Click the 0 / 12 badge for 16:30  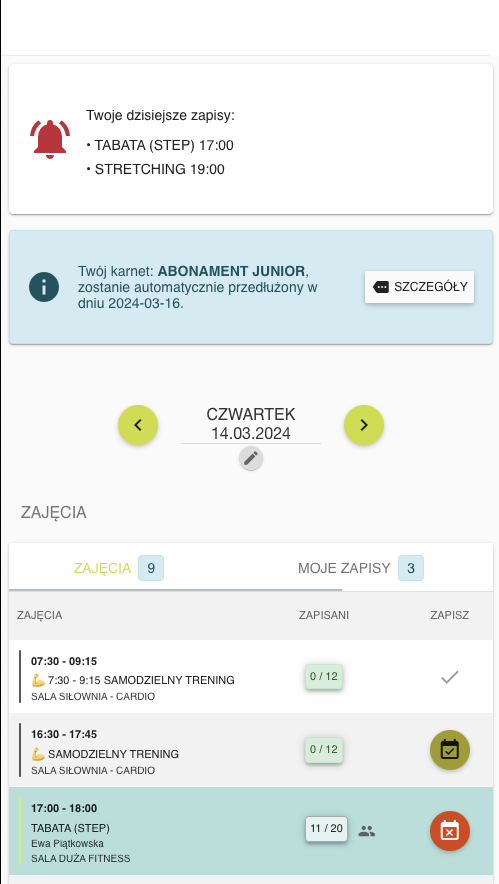(324, 750)
